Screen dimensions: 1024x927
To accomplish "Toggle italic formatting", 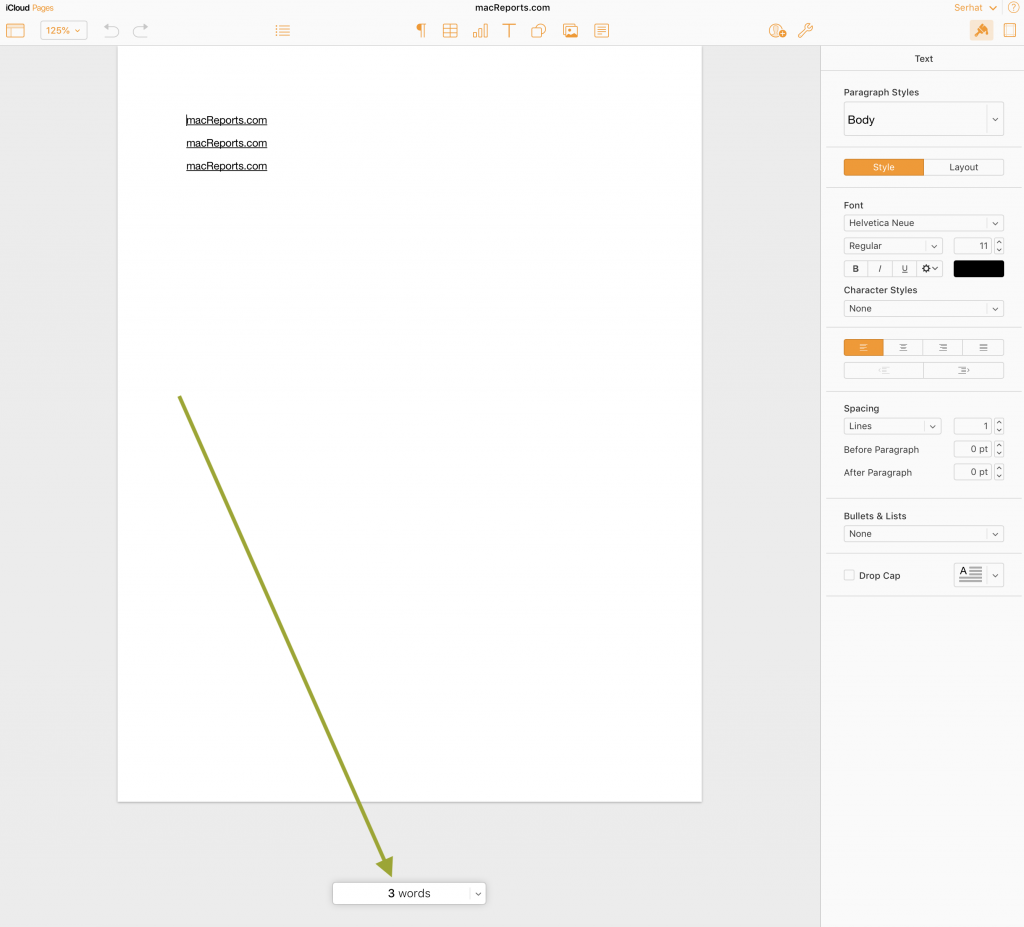I will (x=880, y=268).
